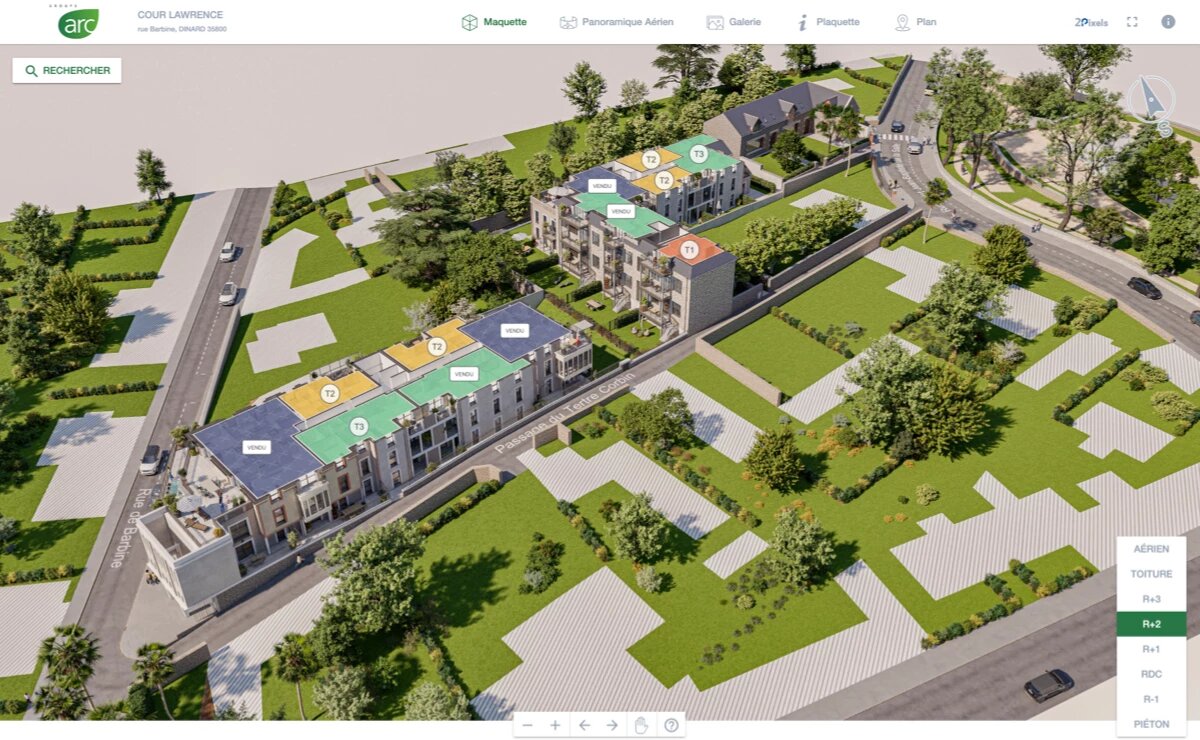Select the hand pan tool
This screenshot has height=740, width=1200.
641,725
